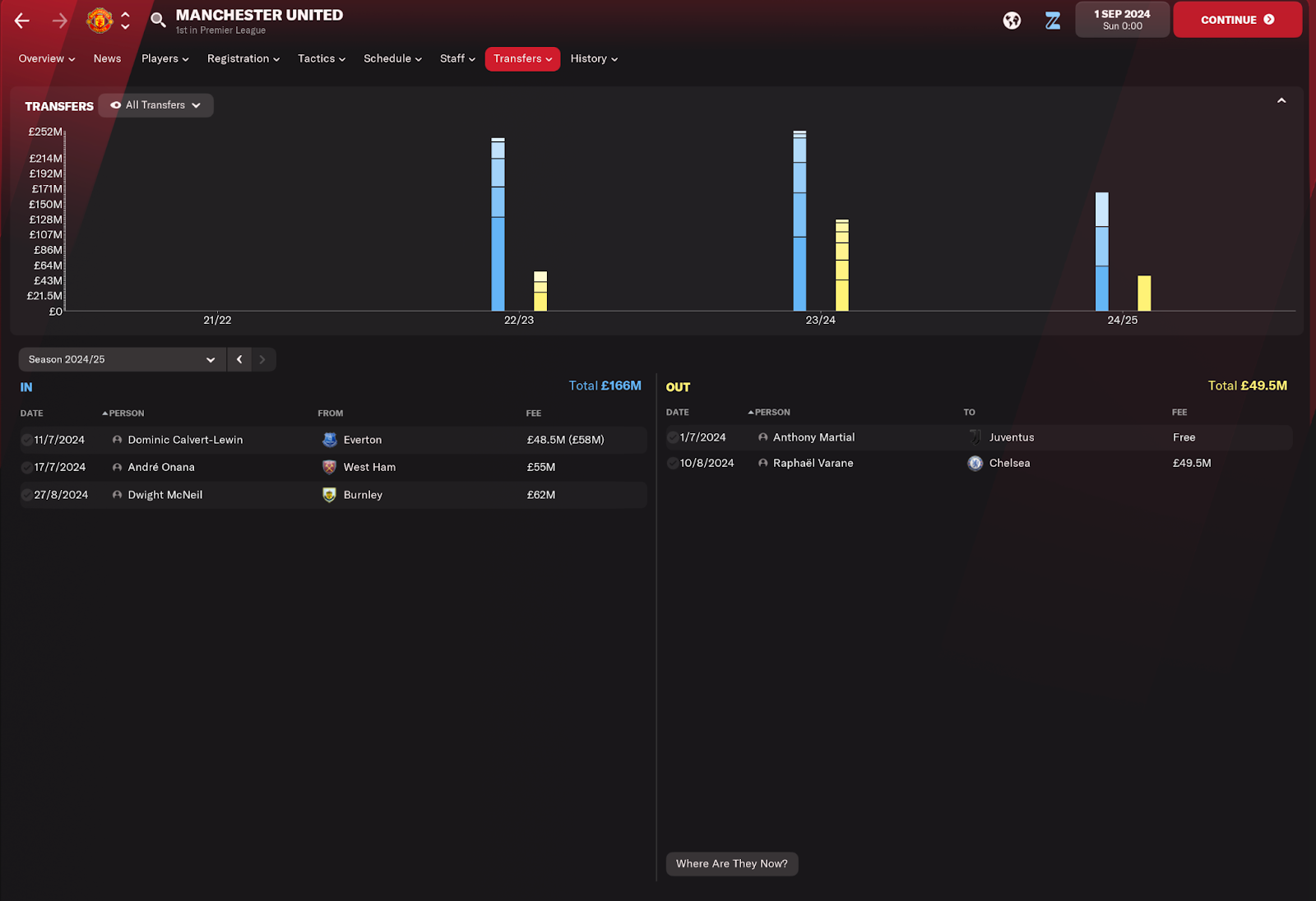Click the Juventus club badge
1316x901 pixels.
click(x=975, y=437)
